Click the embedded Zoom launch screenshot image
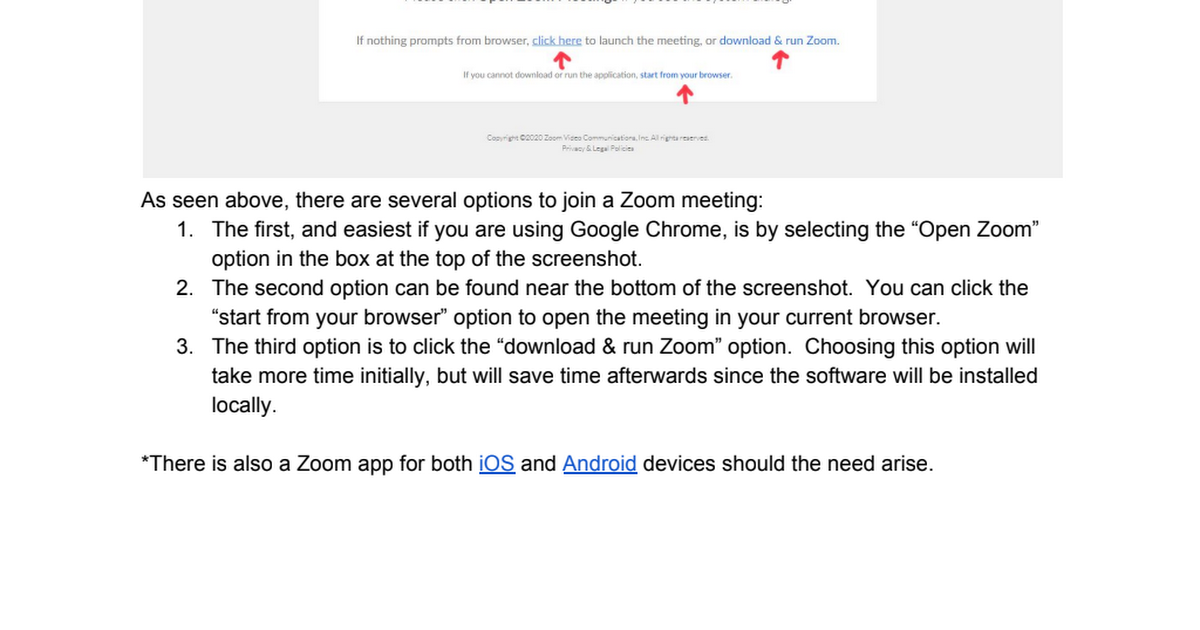The height and width of the screenshot is (630, 1200). 602,89
